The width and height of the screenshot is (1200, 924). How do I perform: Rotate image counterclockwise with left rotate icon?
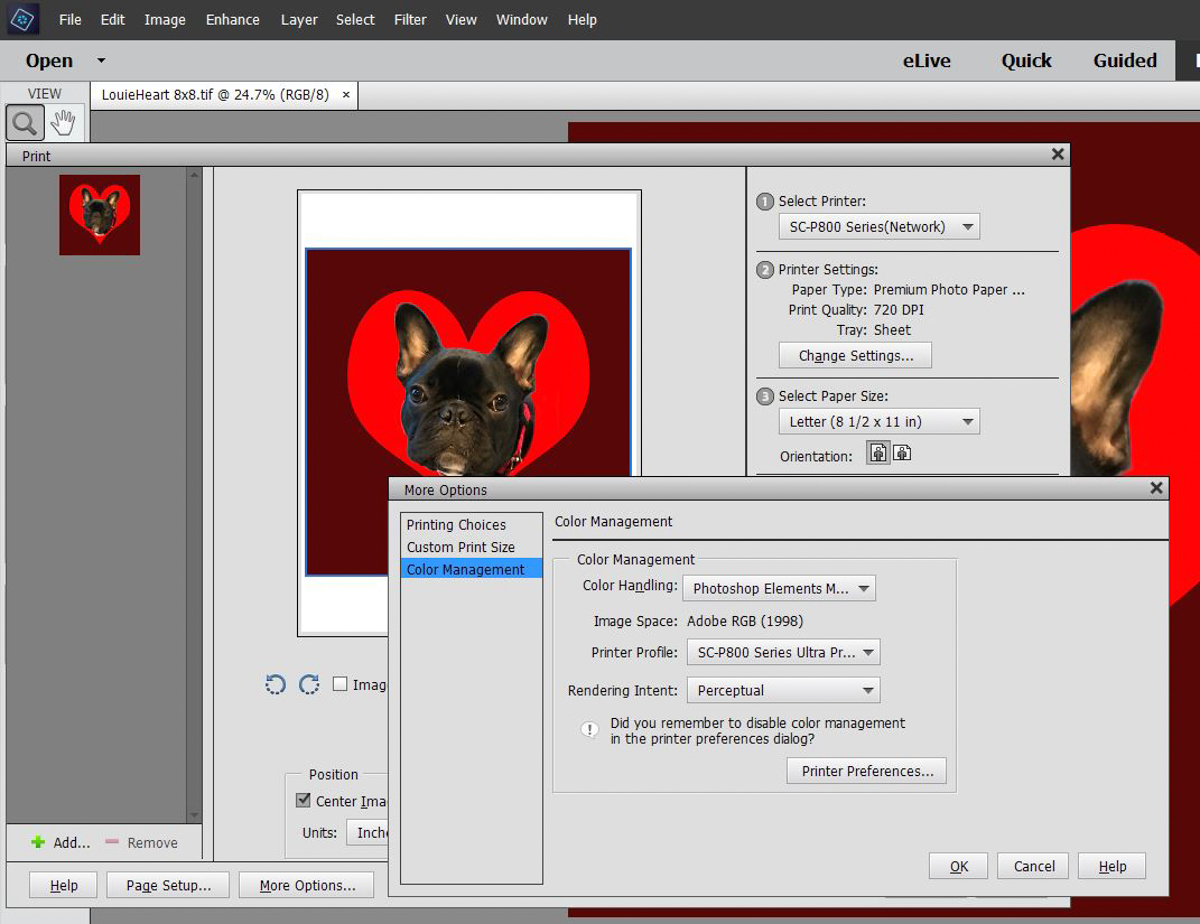point(276,684)
